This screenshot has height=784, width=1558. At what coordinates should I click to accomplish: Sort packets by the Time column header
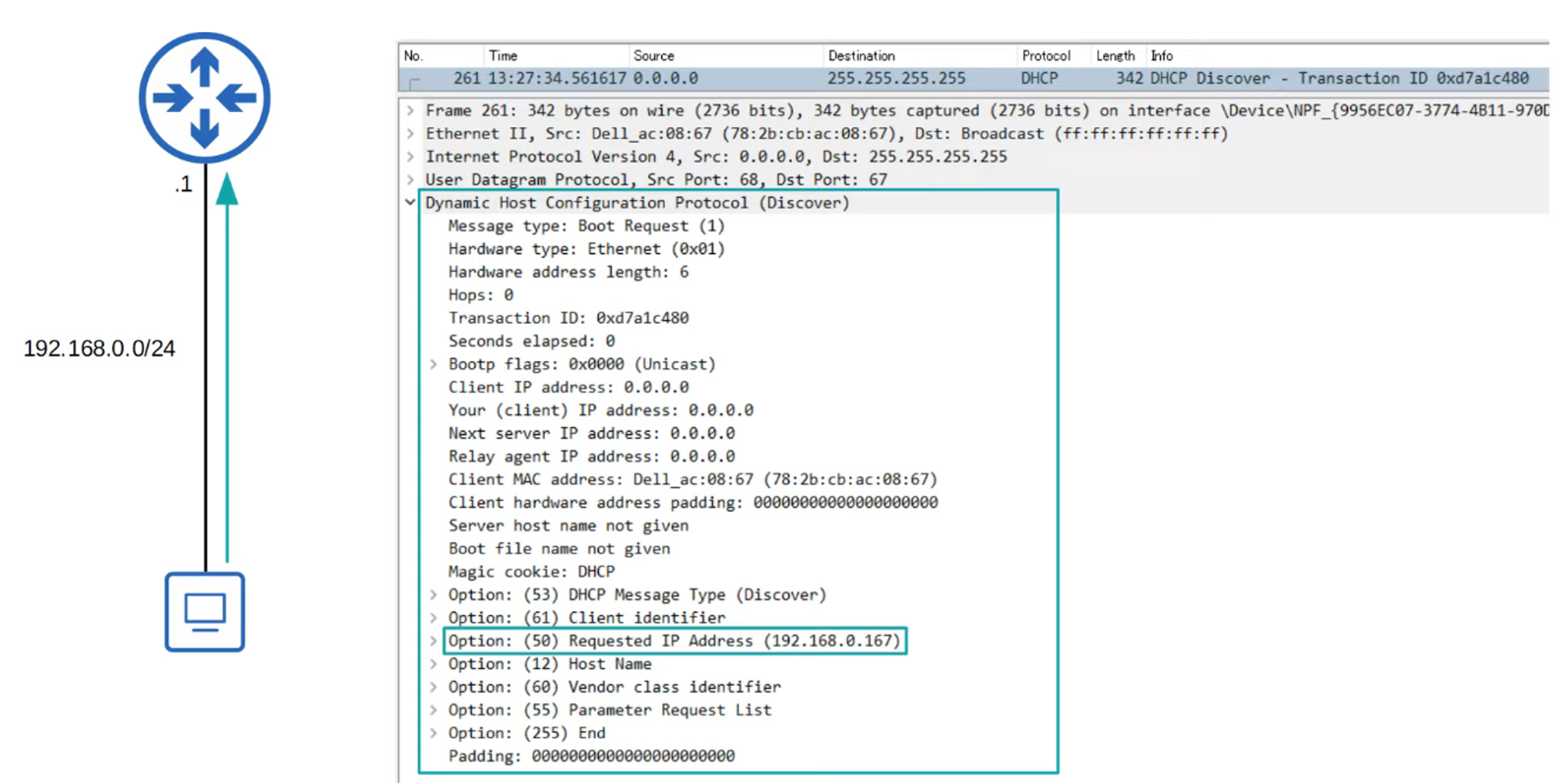click(503, 56)
